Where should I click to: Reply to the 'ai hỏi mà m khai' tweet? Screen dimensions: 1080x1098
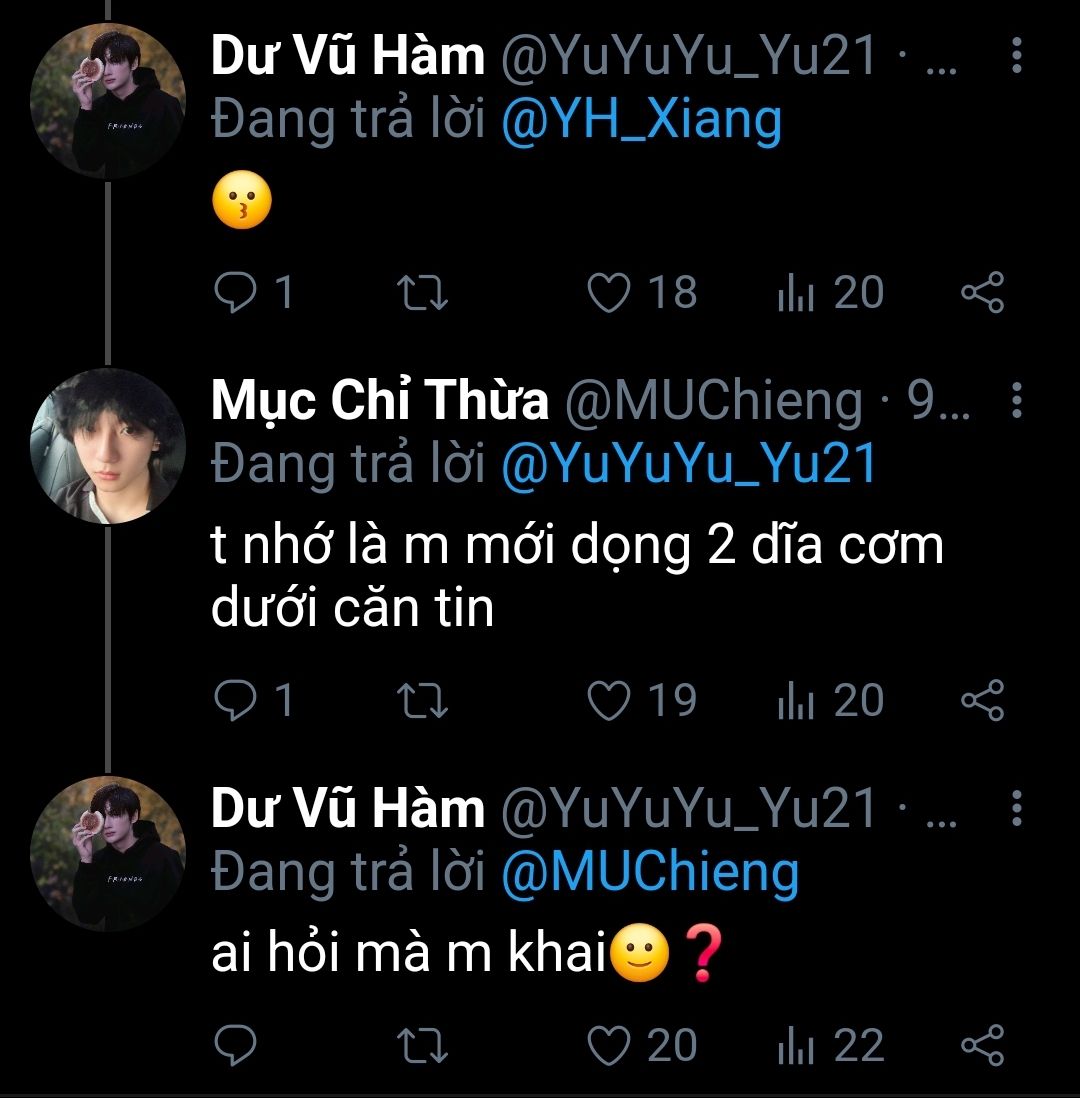236,1045
